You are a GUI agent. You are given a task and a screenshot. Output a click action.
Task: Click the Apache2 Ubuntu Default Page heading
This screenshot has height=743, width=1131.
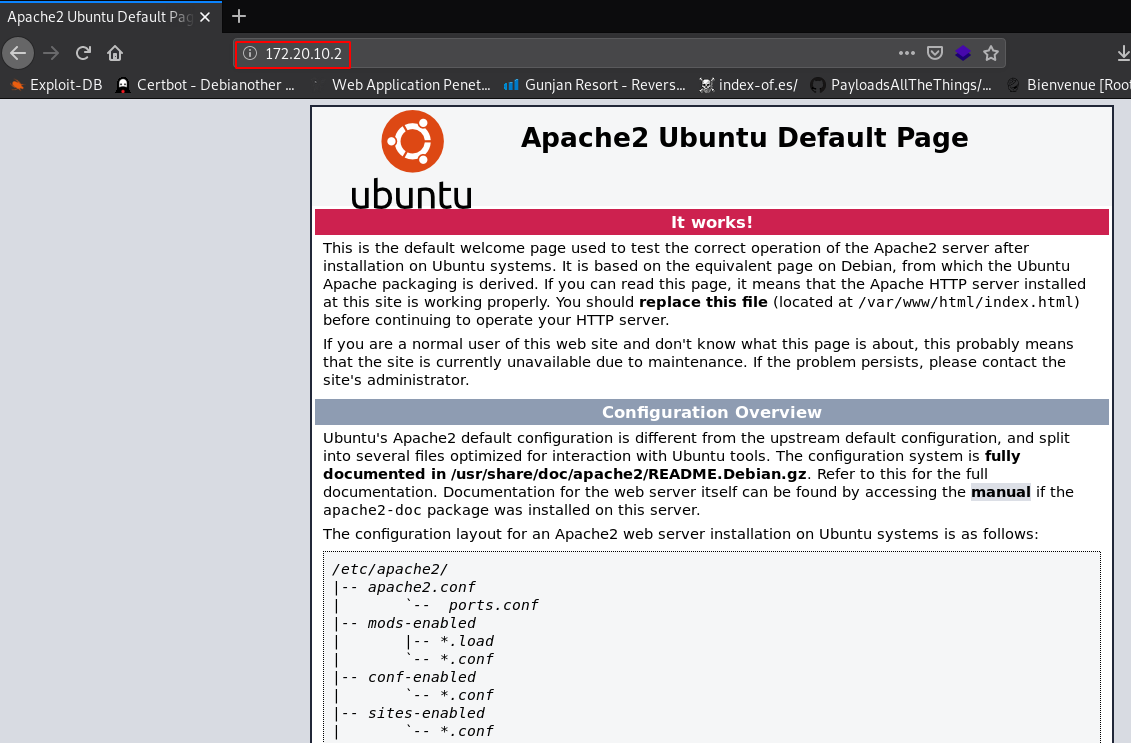coord(744,137)
